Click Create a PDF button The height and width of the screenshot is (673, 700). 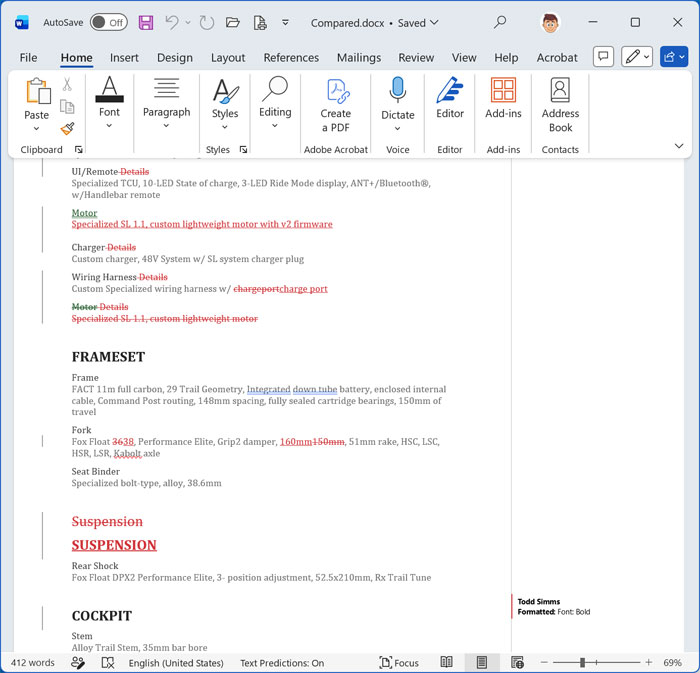coord(336,106)
